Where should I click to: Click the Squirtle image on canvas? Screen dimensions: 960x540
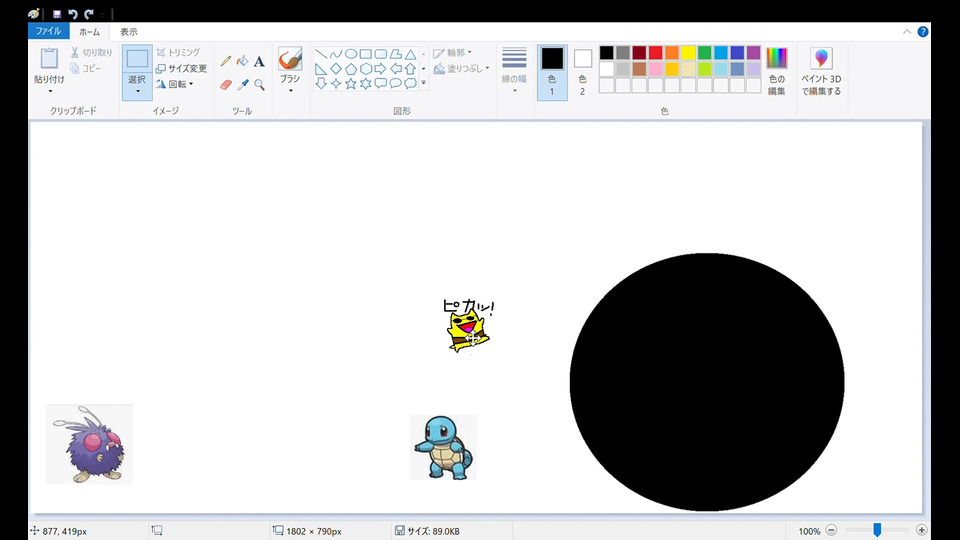coord(443,447)
